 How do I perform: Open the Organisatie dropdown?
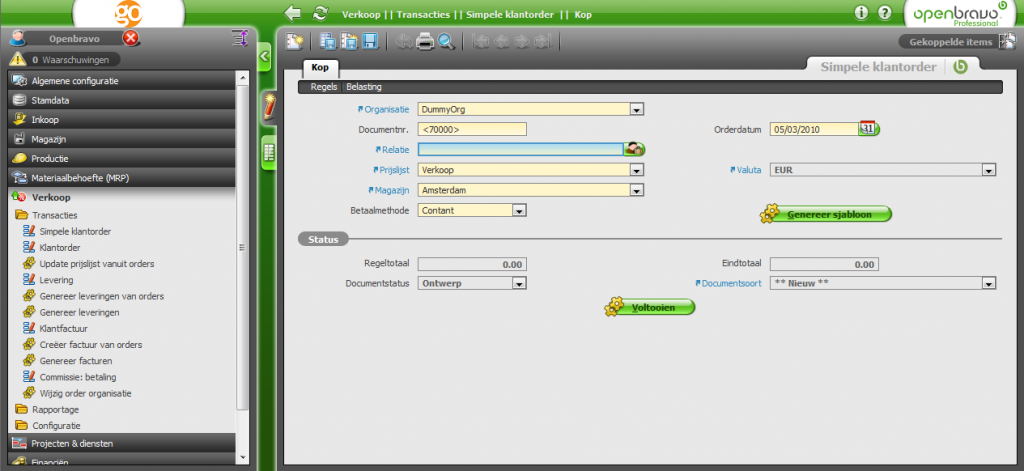636,109
